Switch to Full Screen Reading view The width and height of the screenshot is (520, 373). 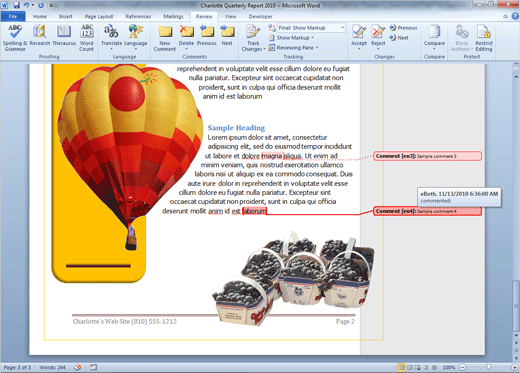coord(410,367)
